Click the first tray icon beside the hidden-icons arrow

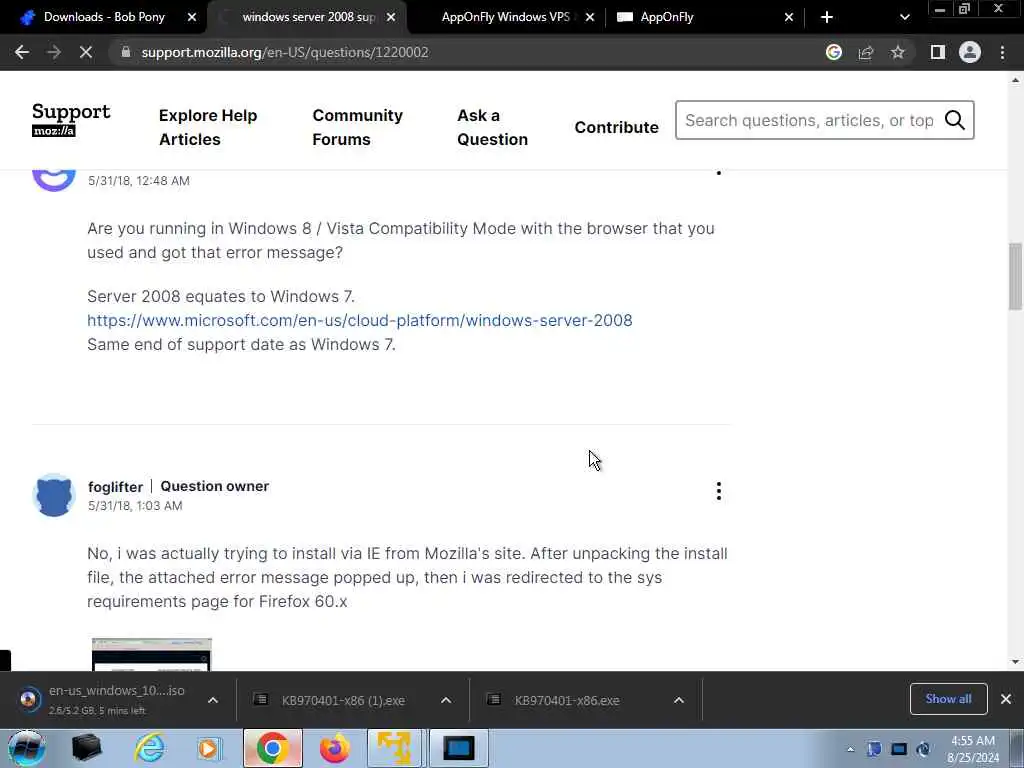tap(874, 749)
